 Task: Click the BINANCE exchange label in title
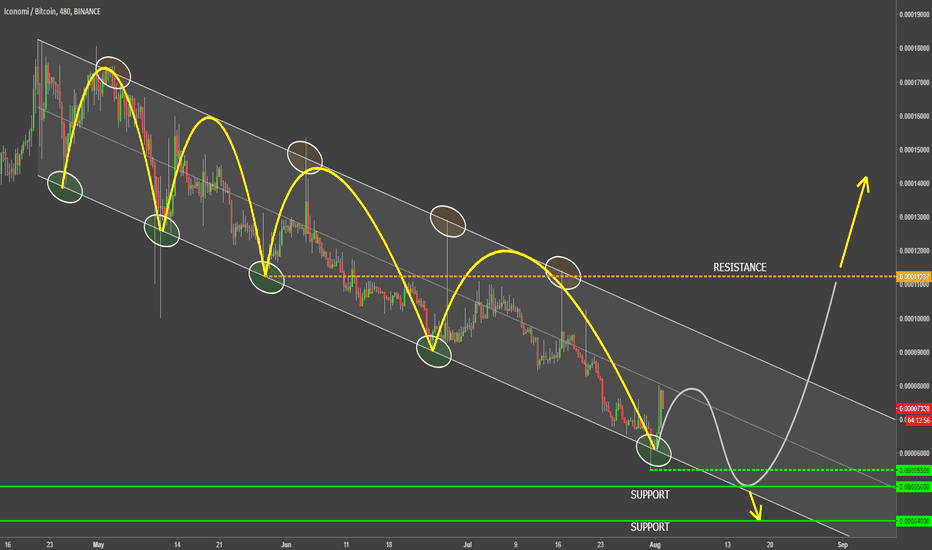click(x=87, y=11)
